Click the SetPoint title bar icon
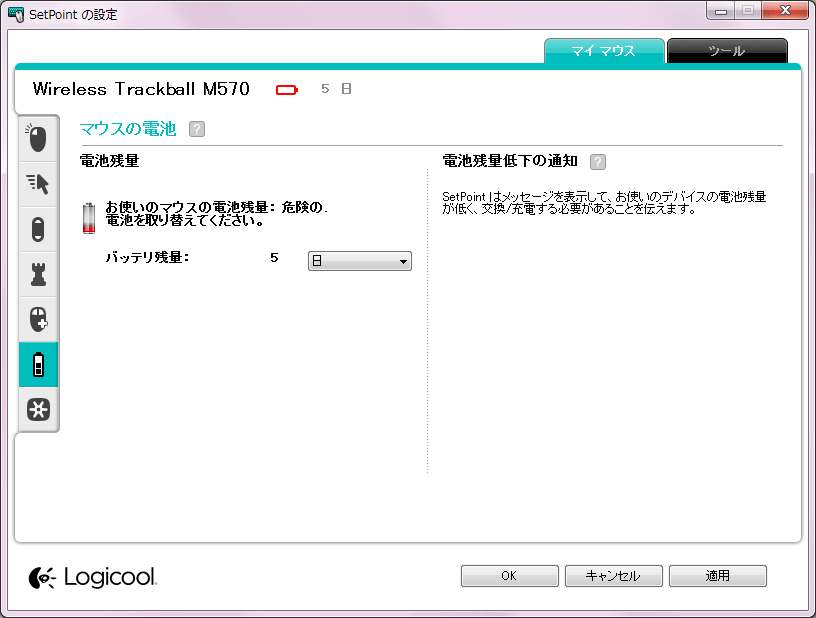This screenshot has width=816, height=618. pos(16,14)
